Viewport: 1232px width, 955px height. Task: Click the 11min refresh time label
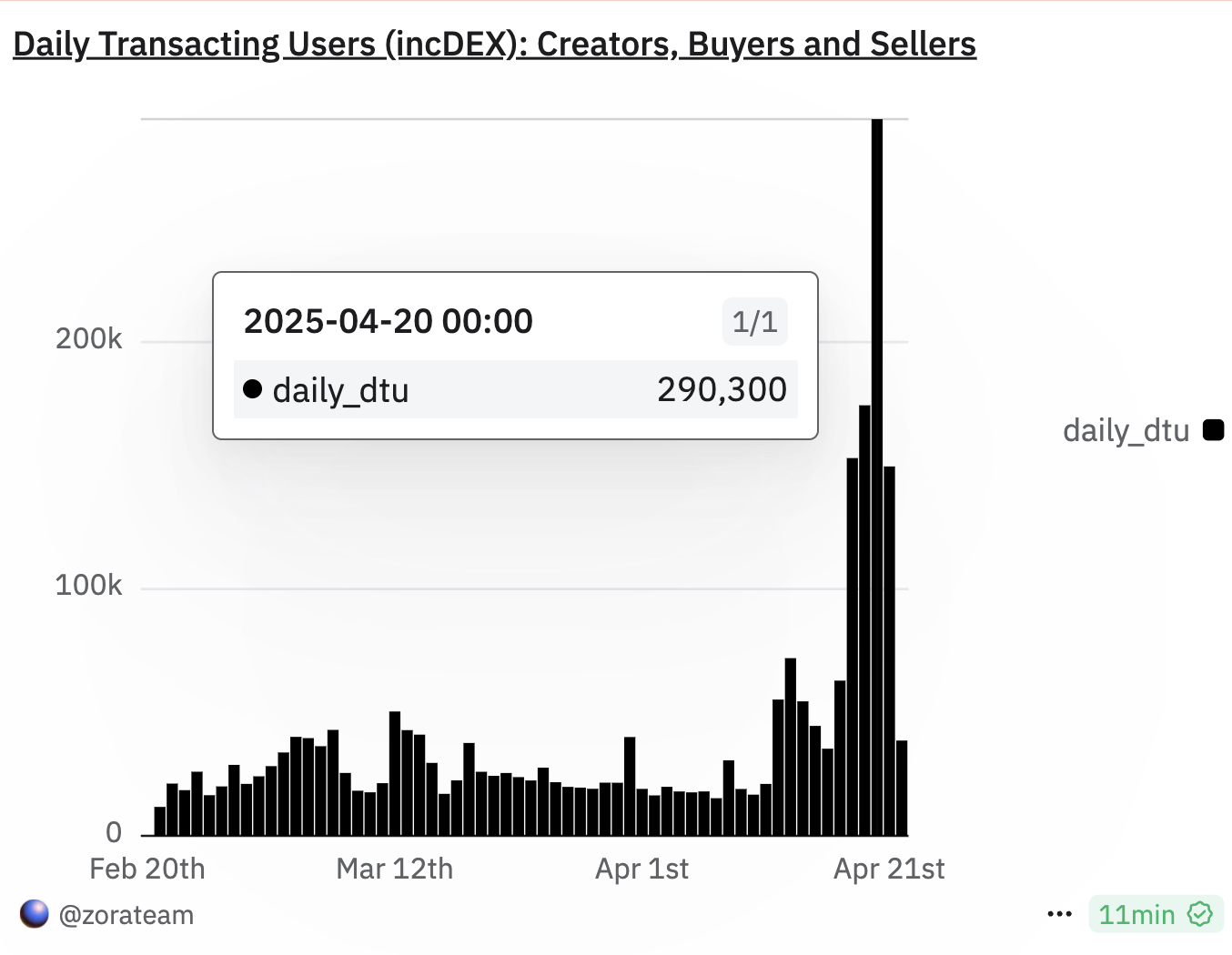click(x=1136, y=915)
